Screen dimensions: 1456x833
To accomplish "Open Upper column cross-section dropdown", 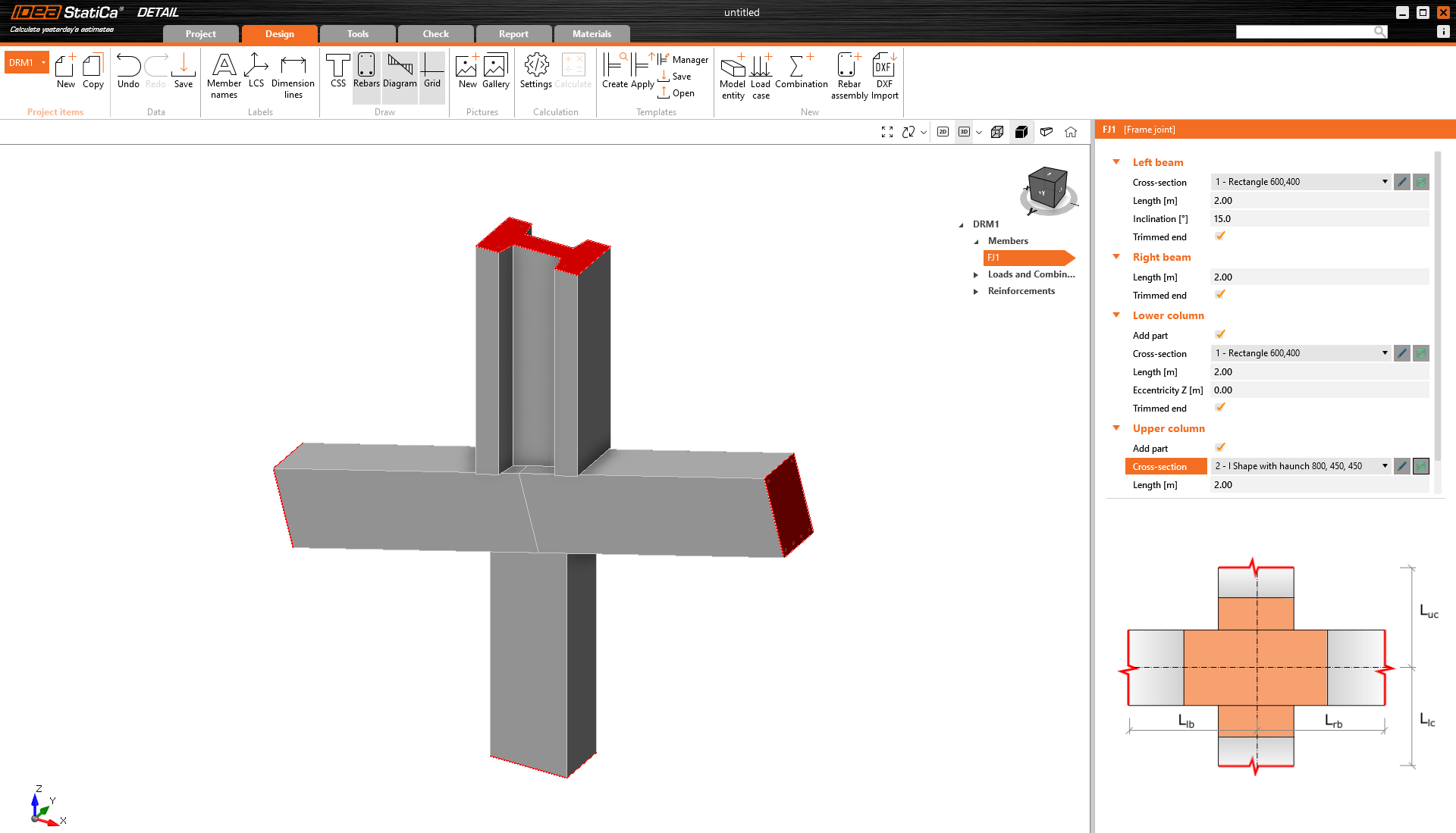I will click(1385, 466).
